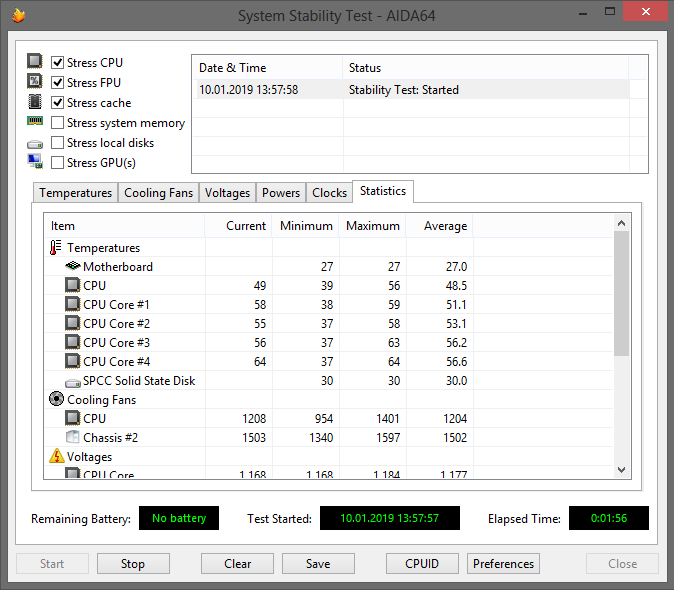The width and height of the screenshot is (674, 590).
Task: Click the disk drive icon beside Stress local disks
Action: coord(35,144)
